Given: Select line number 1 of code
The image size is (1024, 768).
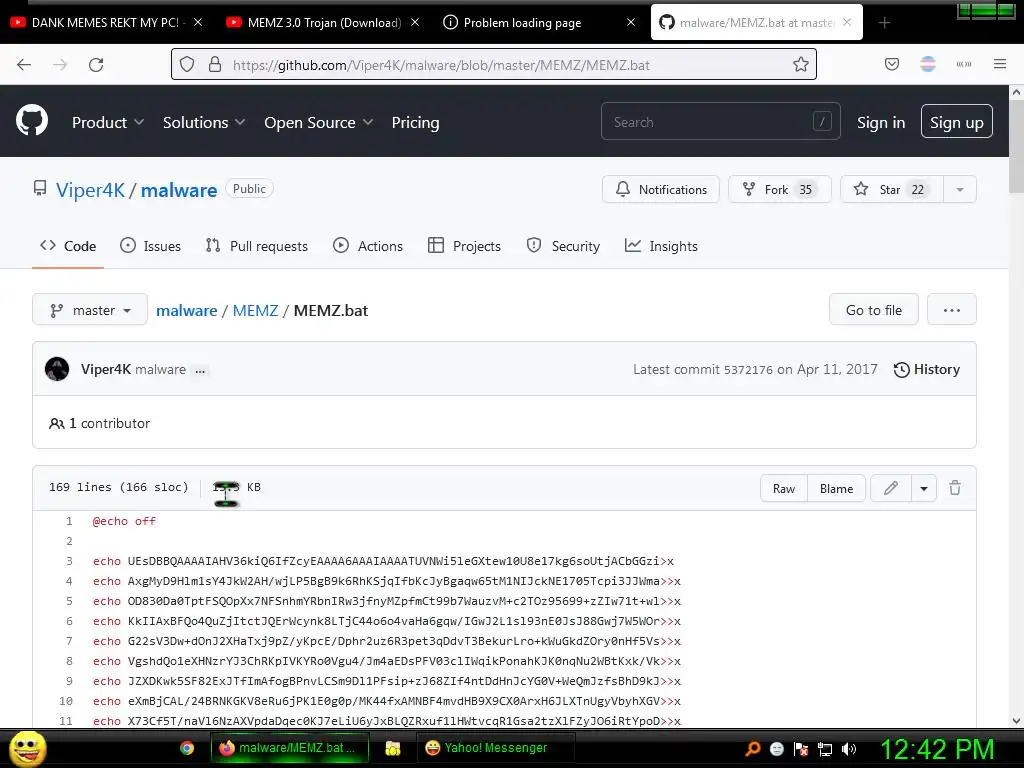Looking at the screenshot, I should click(x=69, y=521).
